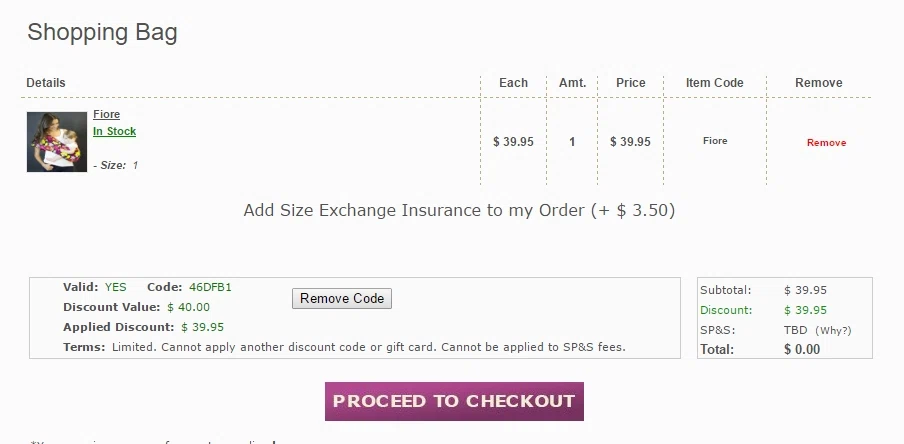The image size is (904, 444).
Task: Click the Remove Code button
Action: tap(342, 299)
